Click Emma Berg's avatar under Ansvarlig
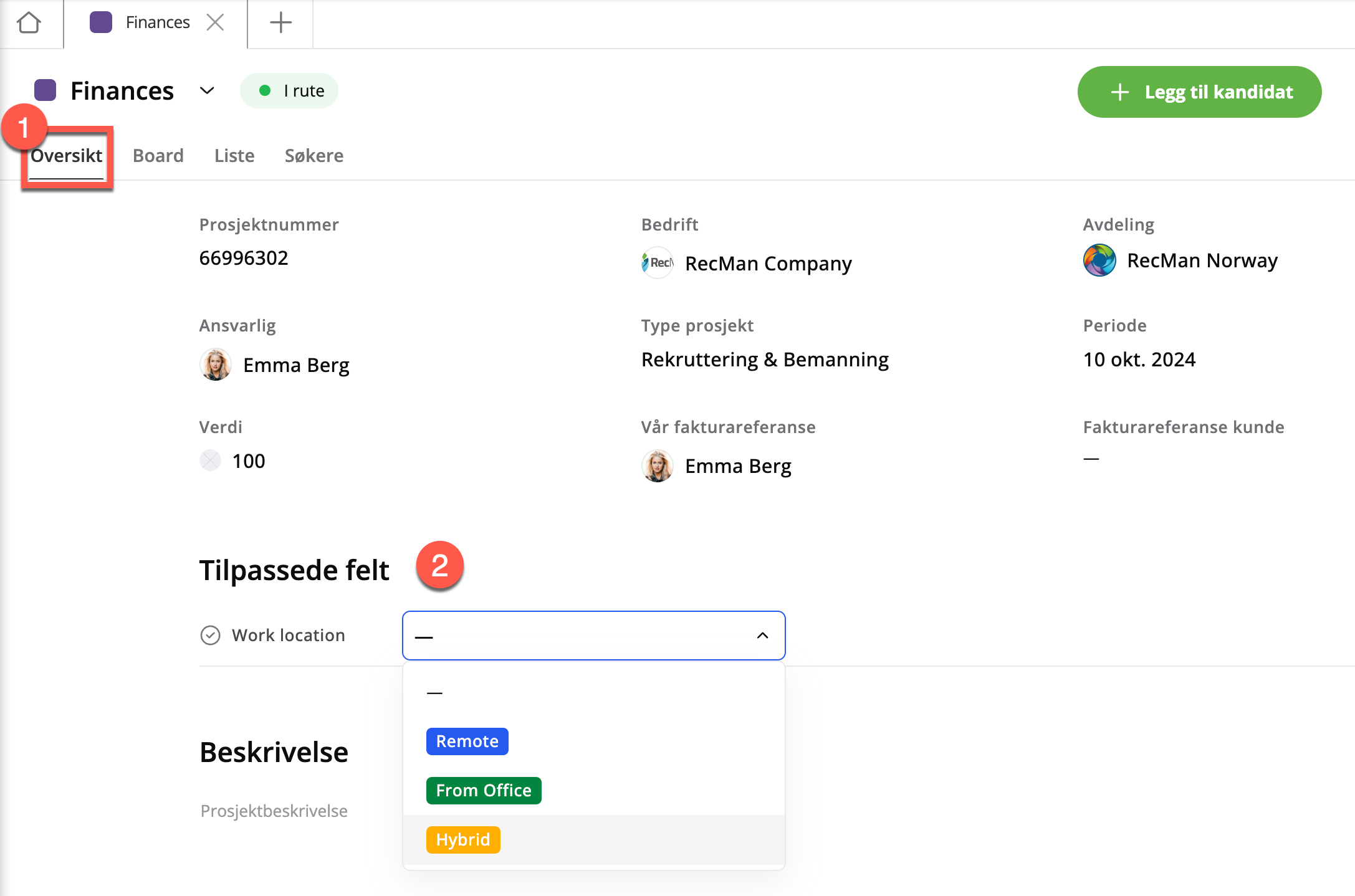Screen dimensions: 1355x896 point(216,365)
